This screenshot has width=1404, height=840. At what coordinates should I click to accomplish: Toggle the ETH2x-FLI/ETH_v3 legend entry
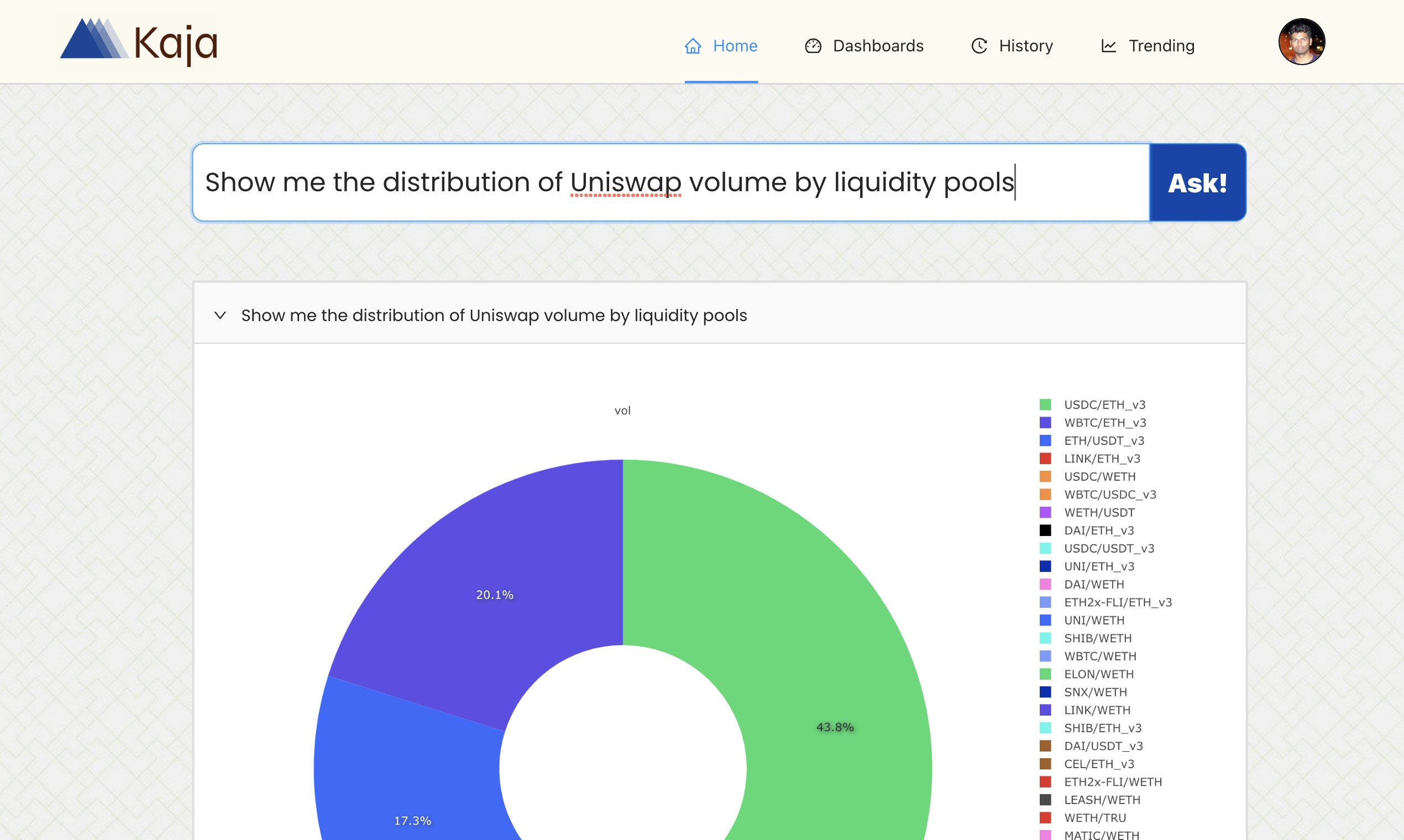1106,602
